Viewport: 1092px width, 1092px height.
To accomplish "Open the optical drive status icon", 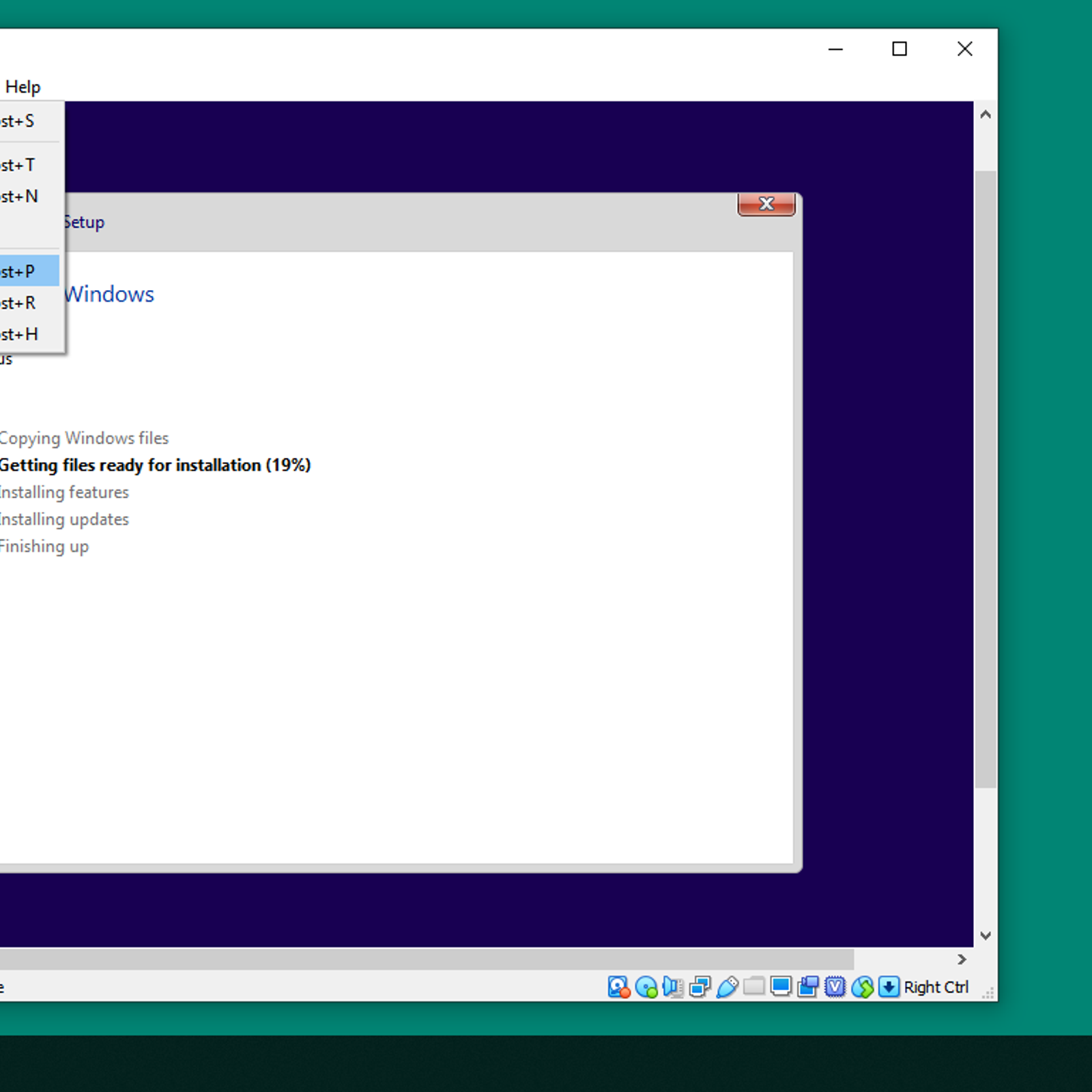I will tap(646, 987).
